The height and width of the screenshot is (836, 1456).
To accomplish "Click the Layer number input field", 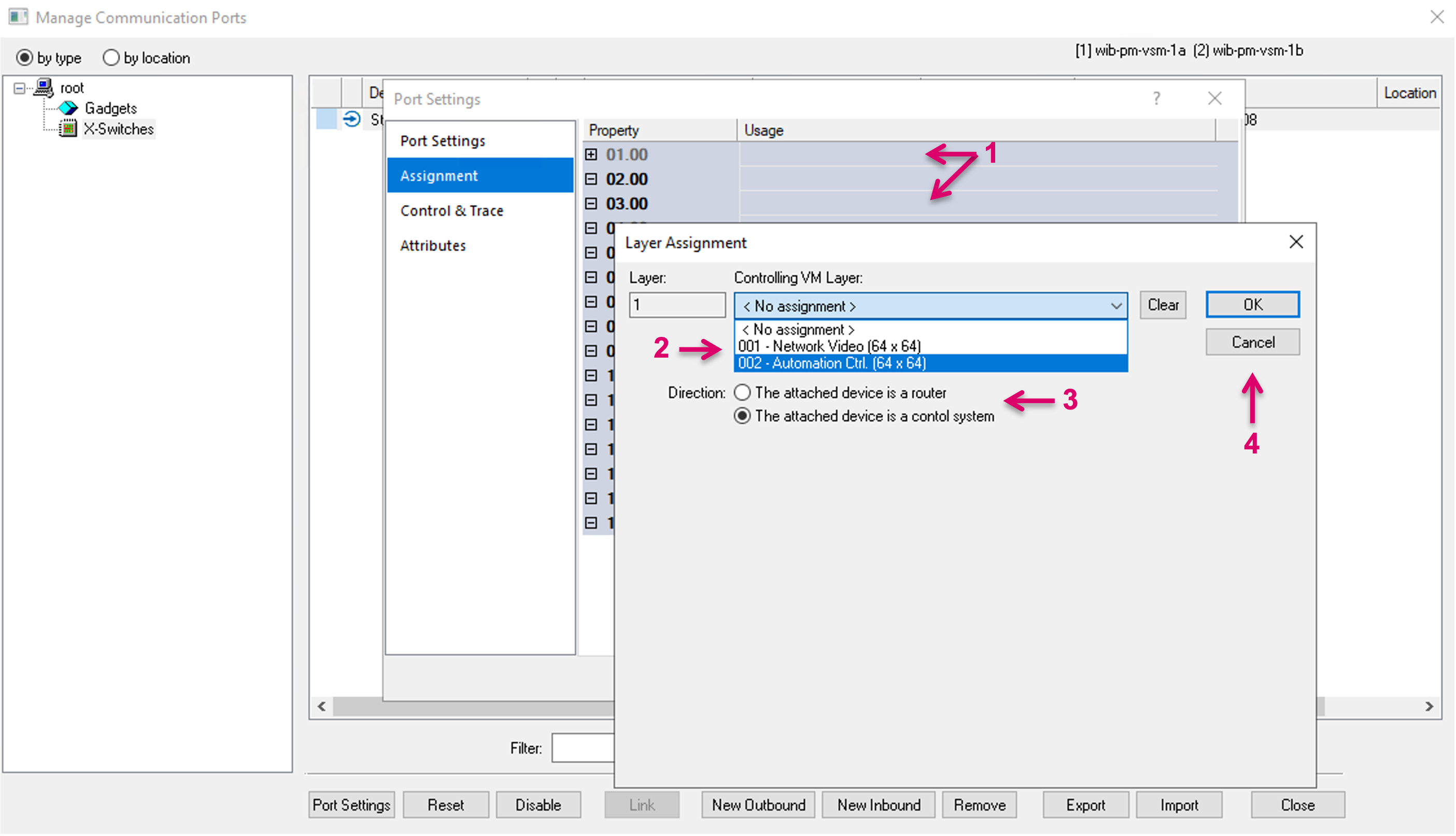I will click(x=677, y=305).
